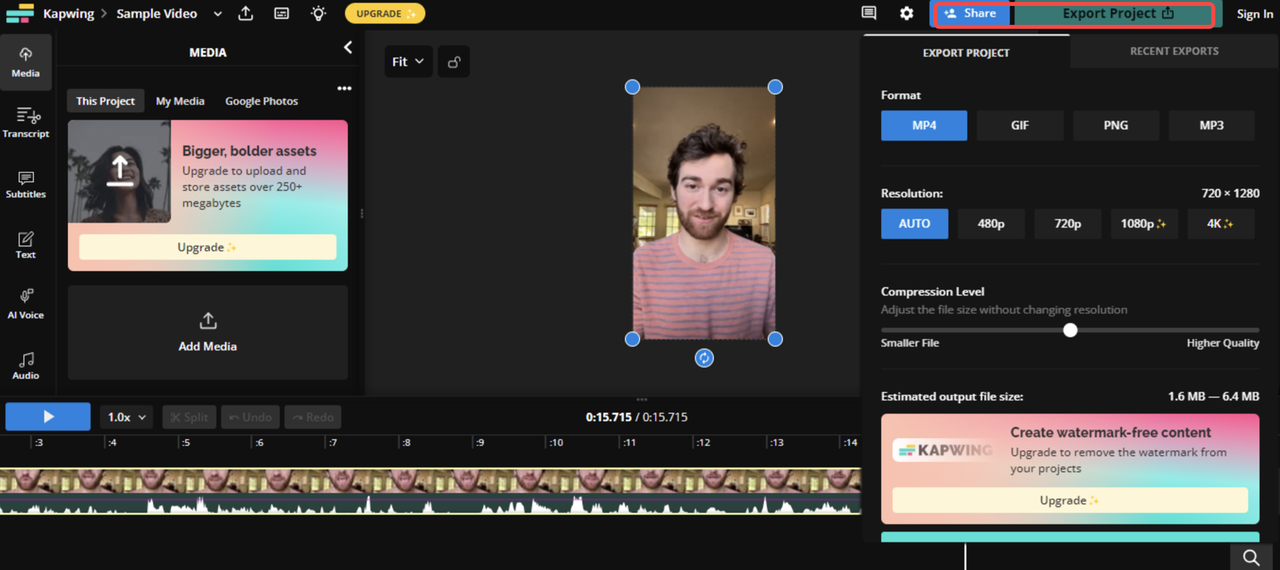This screenshot has width=1280, height=570.
Task: Select MP4 export format
Action: click(924, 125)
